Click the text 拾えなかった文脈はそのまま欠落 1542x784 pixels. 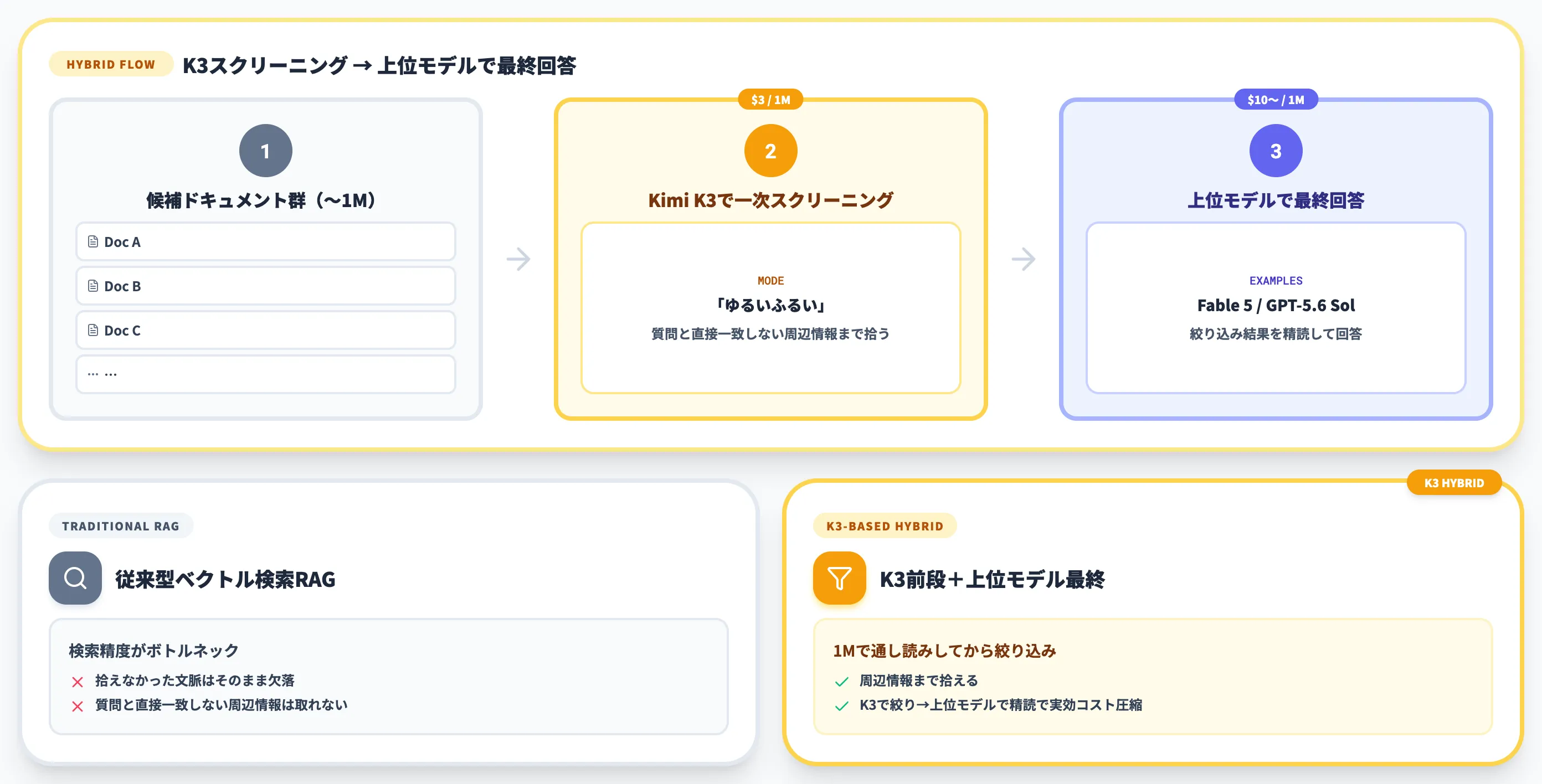click(x=194, y=680)
